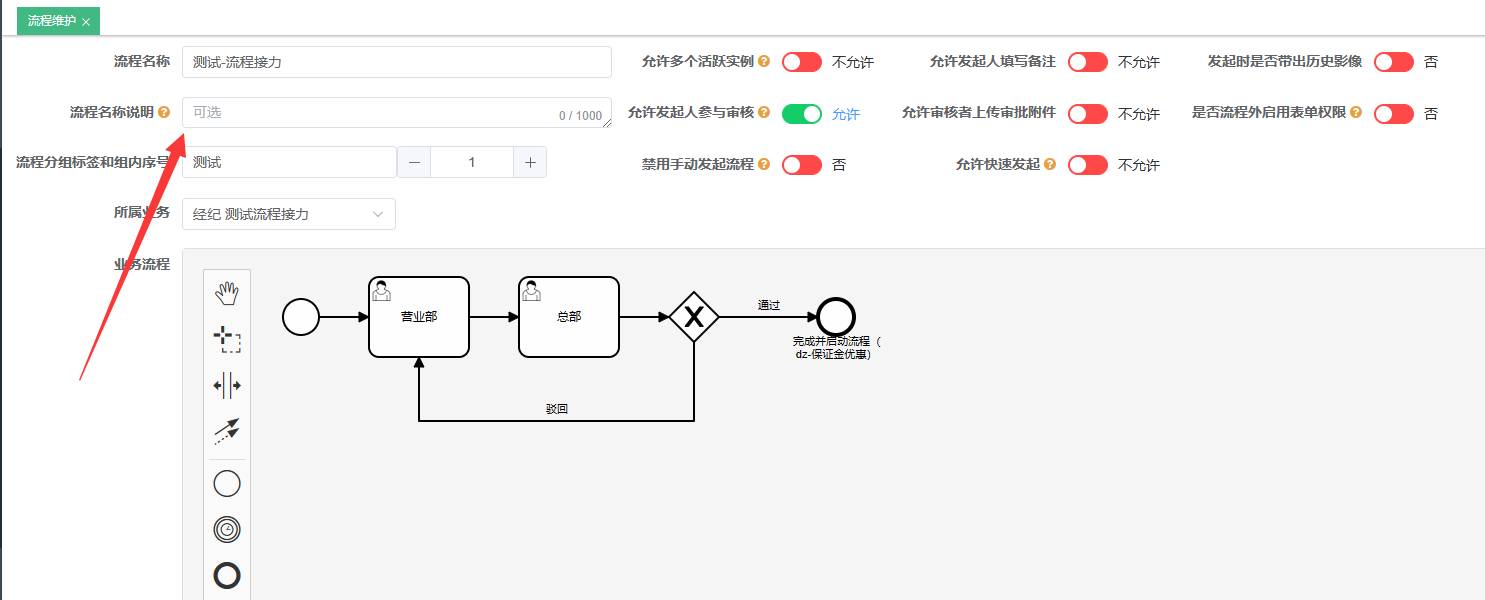Image resolution: width=1485 pixels, height=600 pixels.
Task: Toggle 允许发起人参与审核 switch off
Action: pyautogui.click(x=802, y=114)
